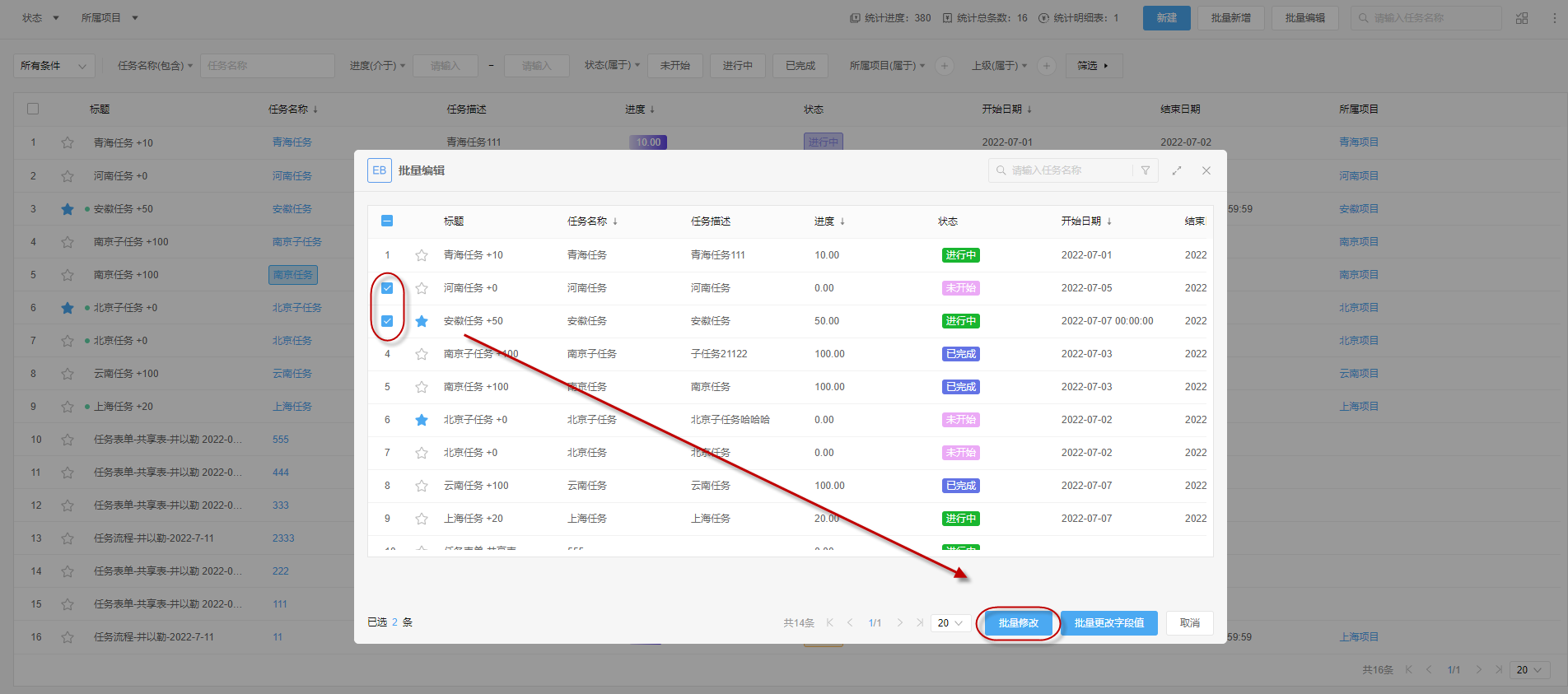
Task: Click the filter funnel icon in dialog search
Action: [x=1145, y=170]
